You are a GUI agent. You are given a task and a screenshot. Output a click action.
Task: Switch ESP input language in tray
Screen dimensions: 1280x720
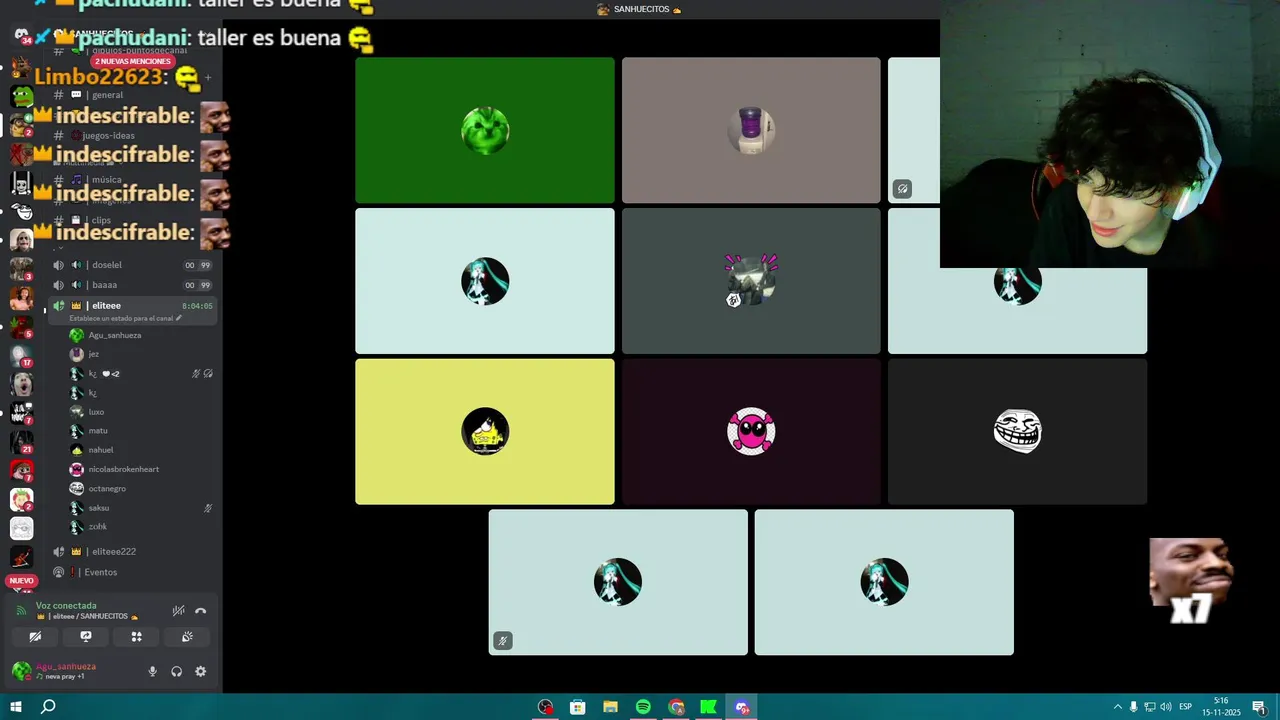1186,707
